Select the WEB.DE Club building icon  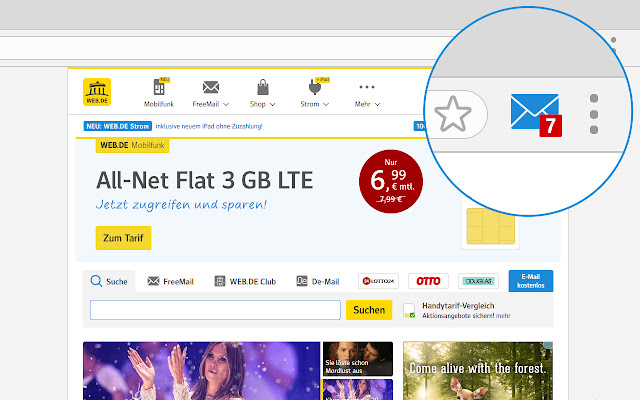tap(220, 281)
